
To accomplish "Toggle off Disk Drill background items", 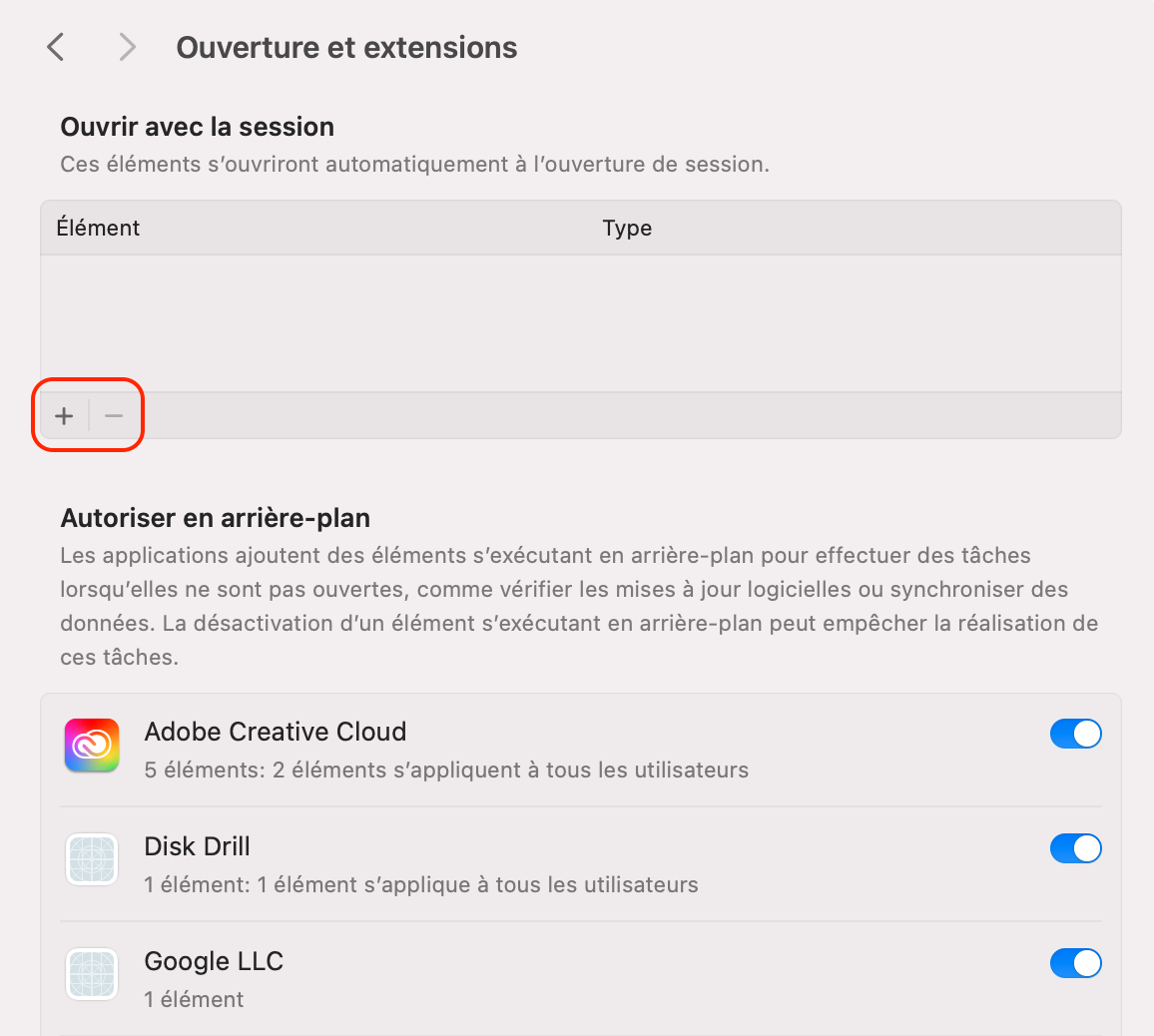I will pyautogui.click(x=1075, y=848).
